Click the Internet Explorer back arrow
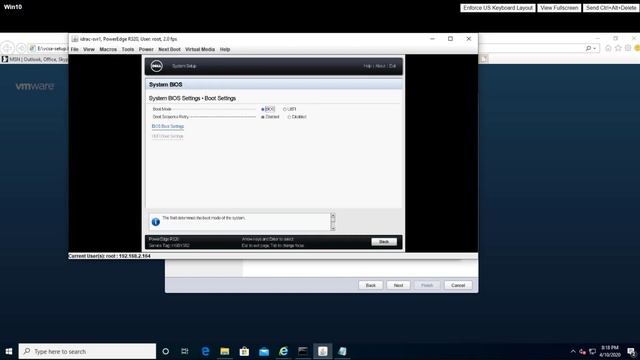 pyautogui.click(x=8, y=48)
